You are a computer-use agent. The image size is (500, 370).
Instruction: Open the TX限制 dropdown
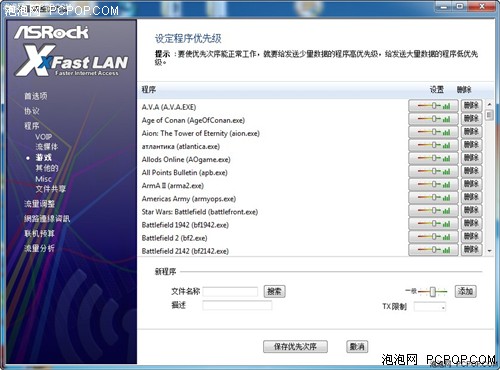[430, 307]
